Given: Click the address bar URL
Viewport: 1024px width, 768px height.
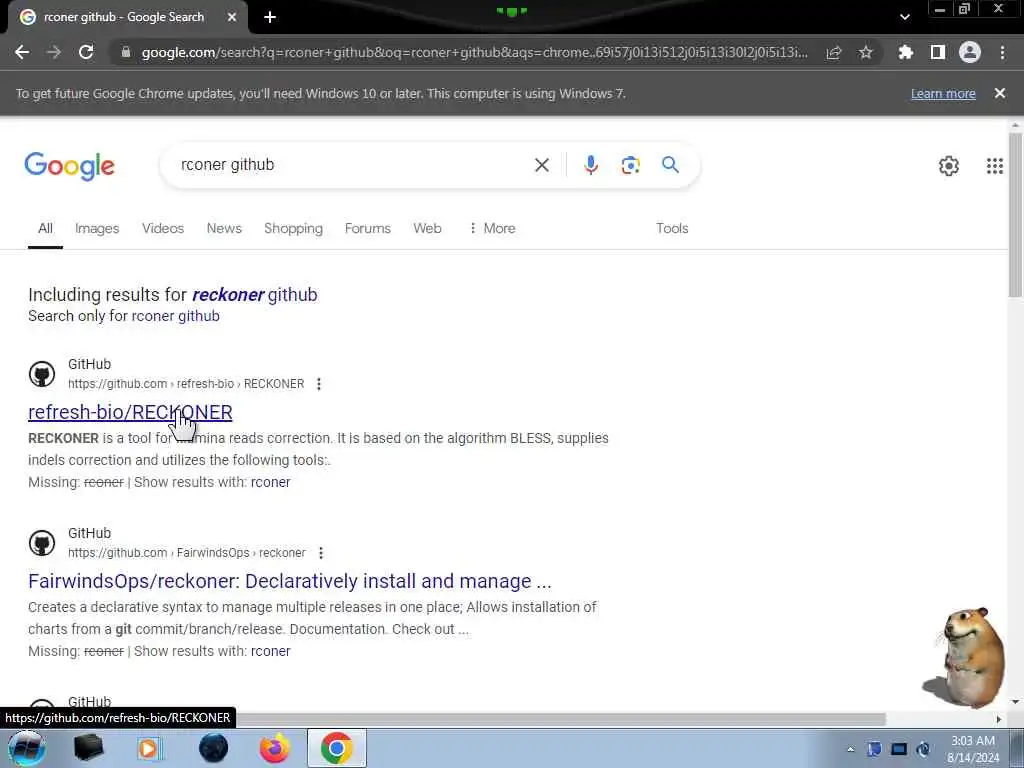Looking at the screenshot, I should pos(474,52).
